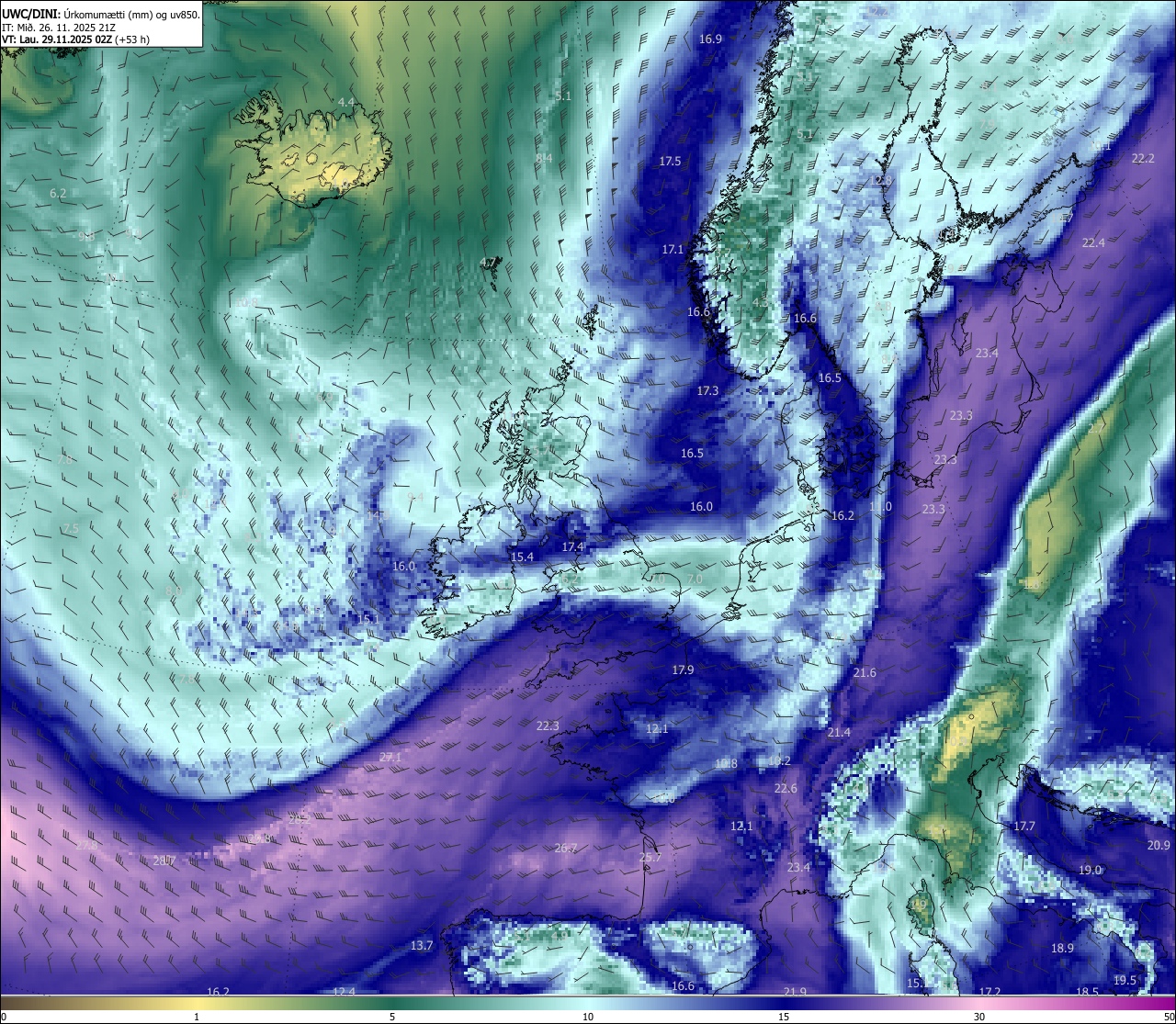Click the 'VT: Lau. 29.11.2025 02Z (+53 h)' line
Viewport: 1176px width, 1024px height.
click(75, 39)
